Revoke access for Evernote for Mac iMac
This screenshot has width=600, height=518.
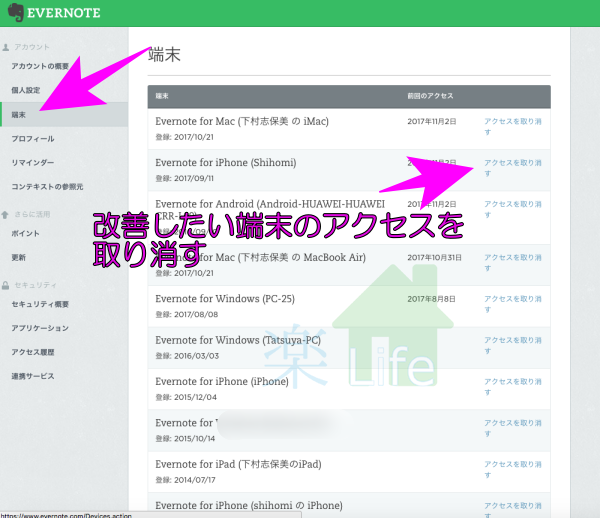click(513, 127)
